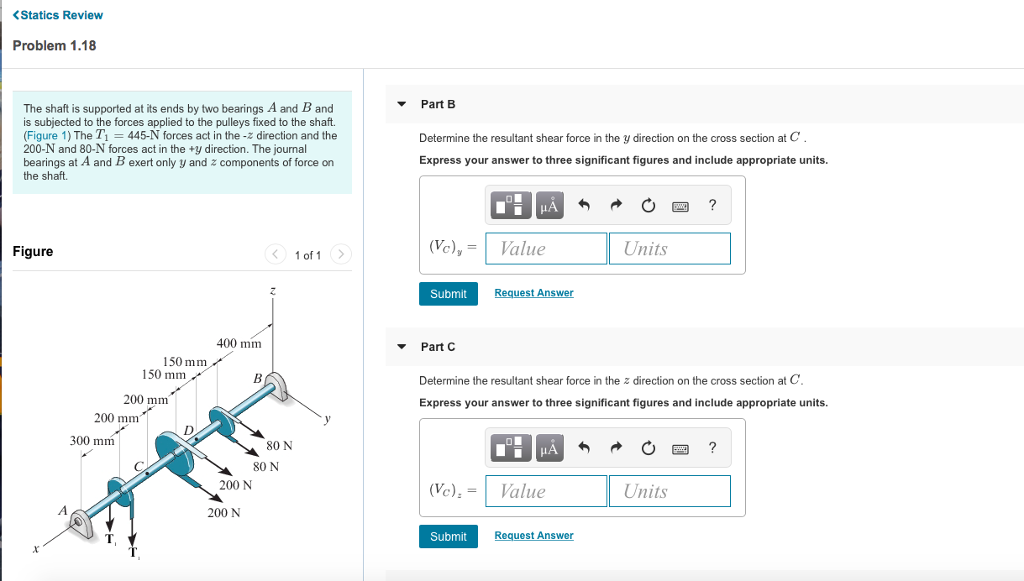
Task: Open templates icon in Part C toolbar
Action: (x=511, y=448)
